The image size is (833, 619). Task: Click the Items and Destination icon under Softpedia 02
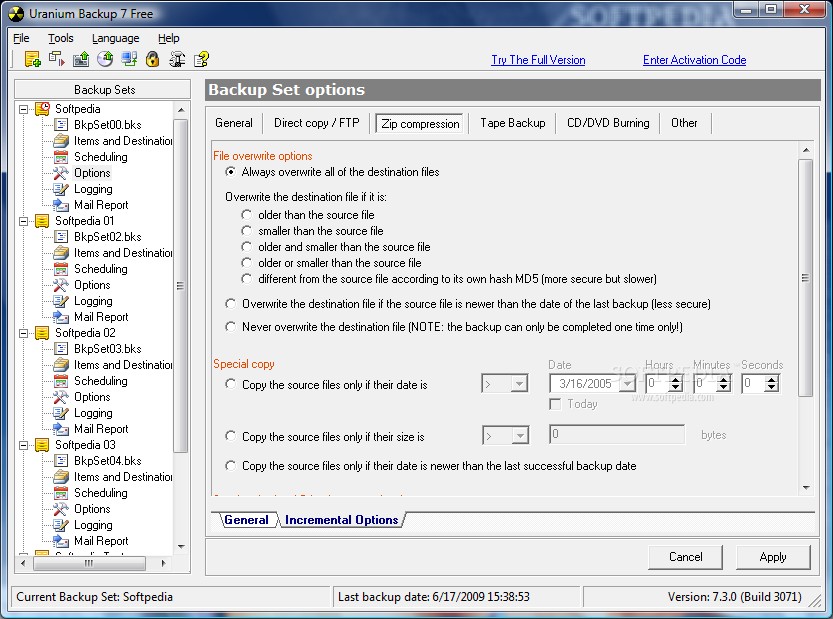(61, 365)
